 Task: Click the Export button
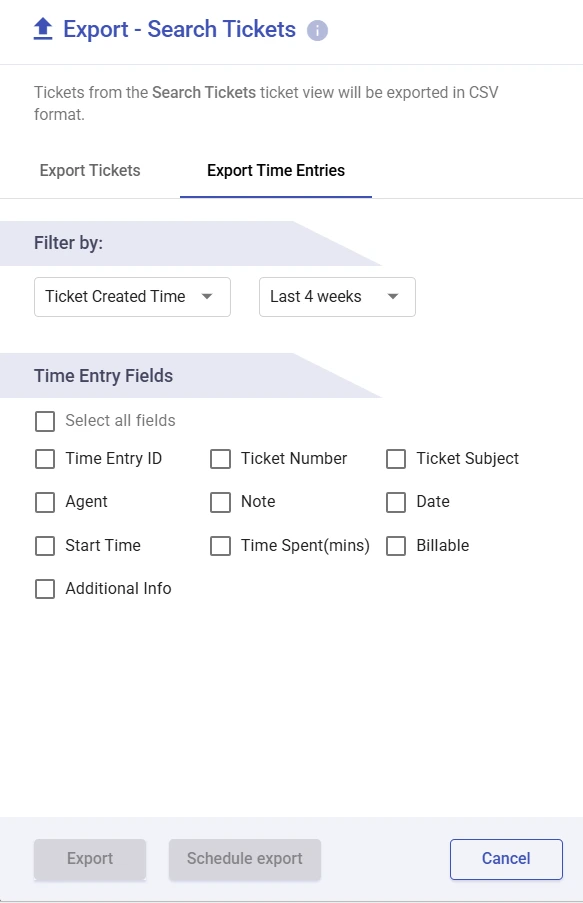89,858
